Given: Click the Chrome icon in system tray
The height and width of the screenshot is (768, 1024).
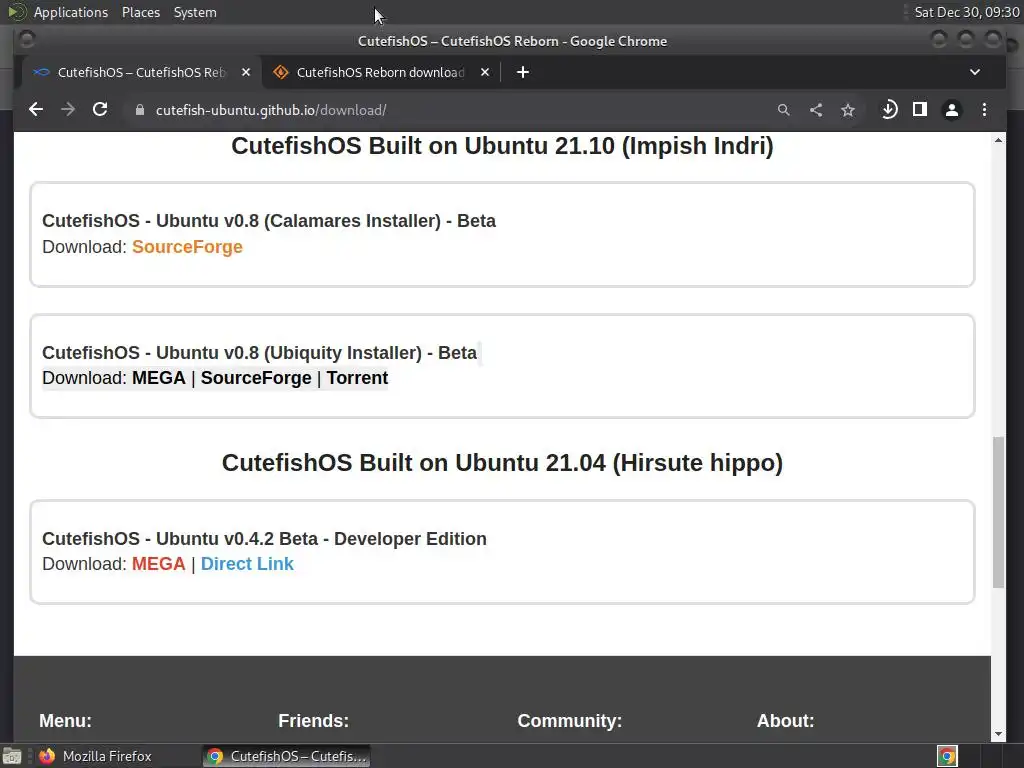Looking at the screenshot, I should (947, 756).
